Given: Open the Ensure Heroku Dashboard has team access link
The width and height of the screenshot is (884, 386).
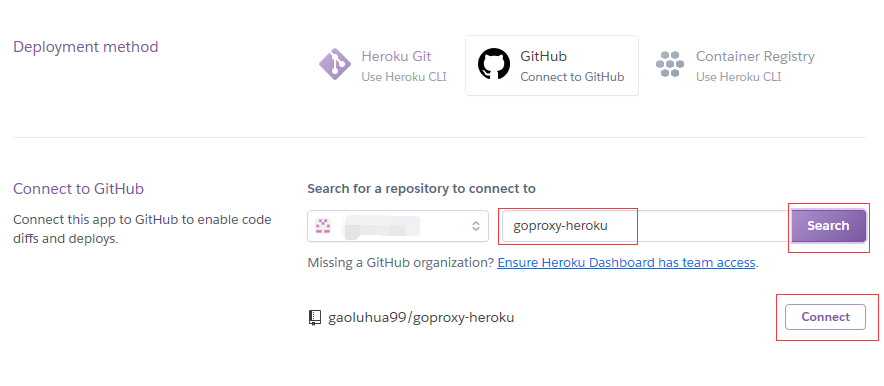Looking at the screenshot, I should click(626, 263).
